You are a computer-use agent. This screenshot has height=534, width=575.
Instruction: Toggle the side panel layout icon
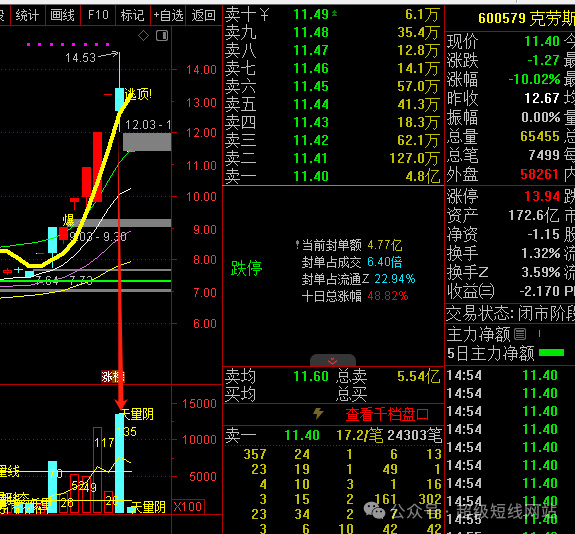(x=162, y=36)
